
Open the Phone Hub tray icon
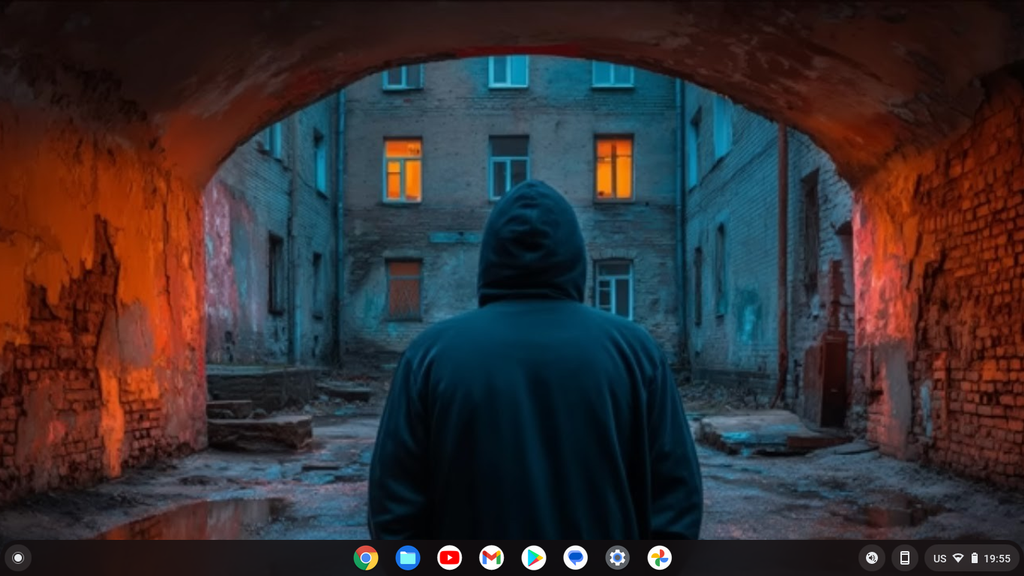coord(904,558)
